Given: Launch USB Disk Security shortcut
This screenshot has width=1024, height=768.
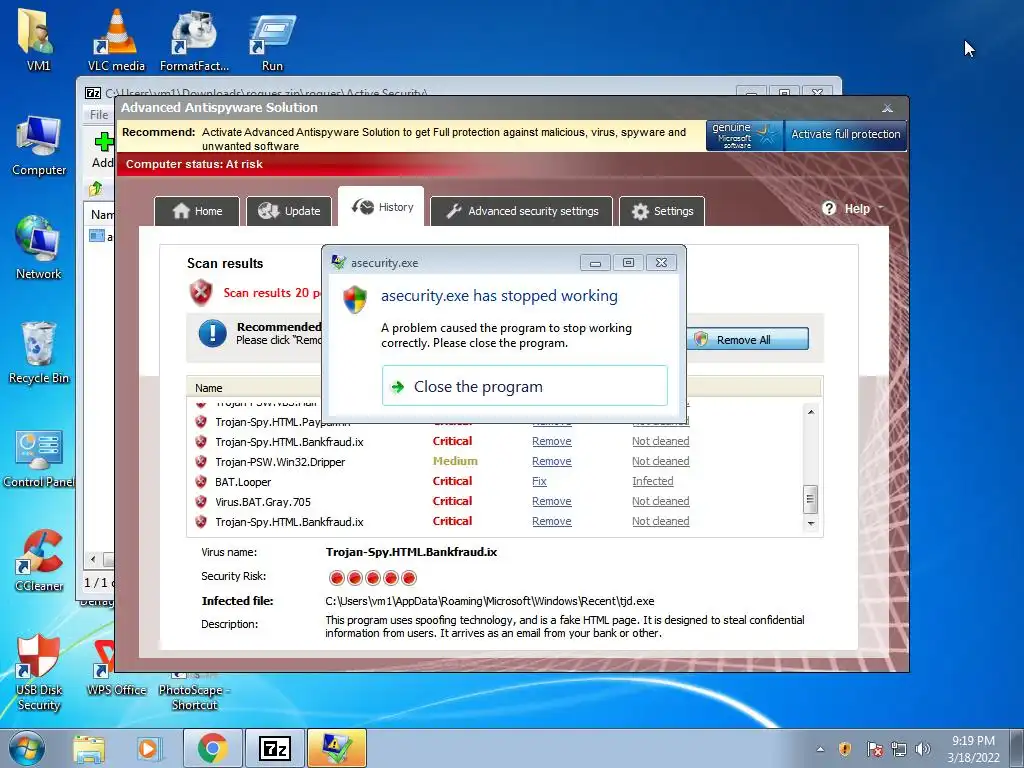Looking at the screenshot, I should pyautogui.click(x=39, y=671).
